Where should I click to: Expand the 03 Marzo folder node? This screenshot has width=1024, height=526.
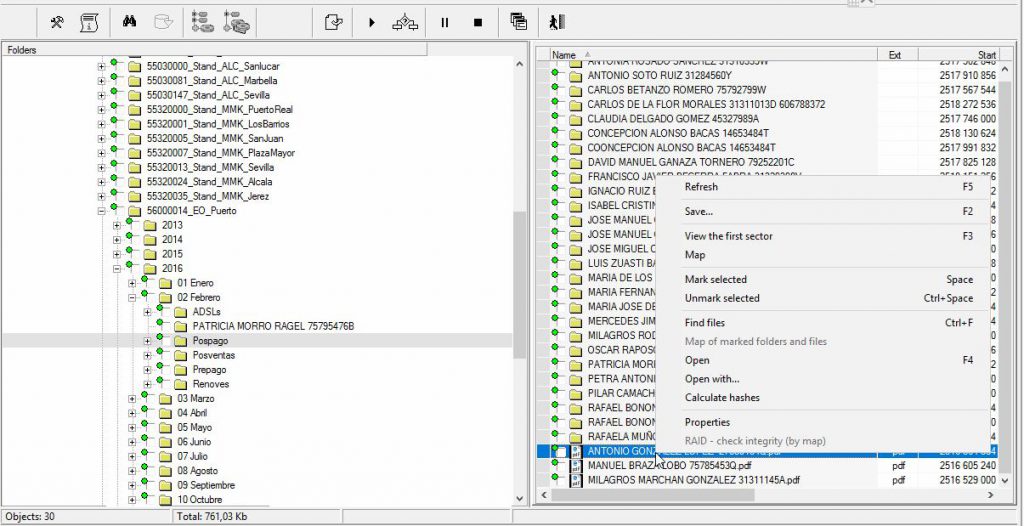pyautogui.click(x=132, y=399)
